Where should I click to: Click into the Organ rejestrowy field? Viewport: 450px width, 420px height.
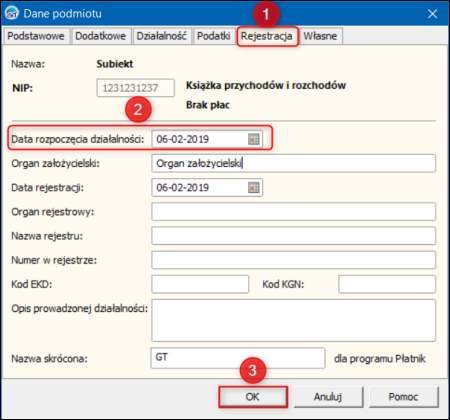point(293,212)
